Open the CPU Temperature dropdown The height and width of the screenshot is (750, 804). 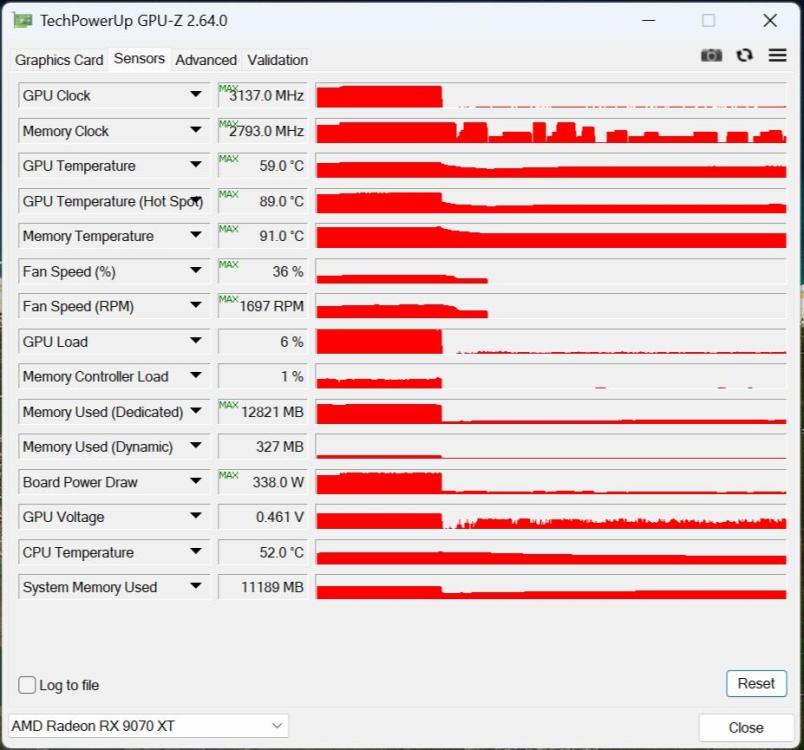point(195,552)
